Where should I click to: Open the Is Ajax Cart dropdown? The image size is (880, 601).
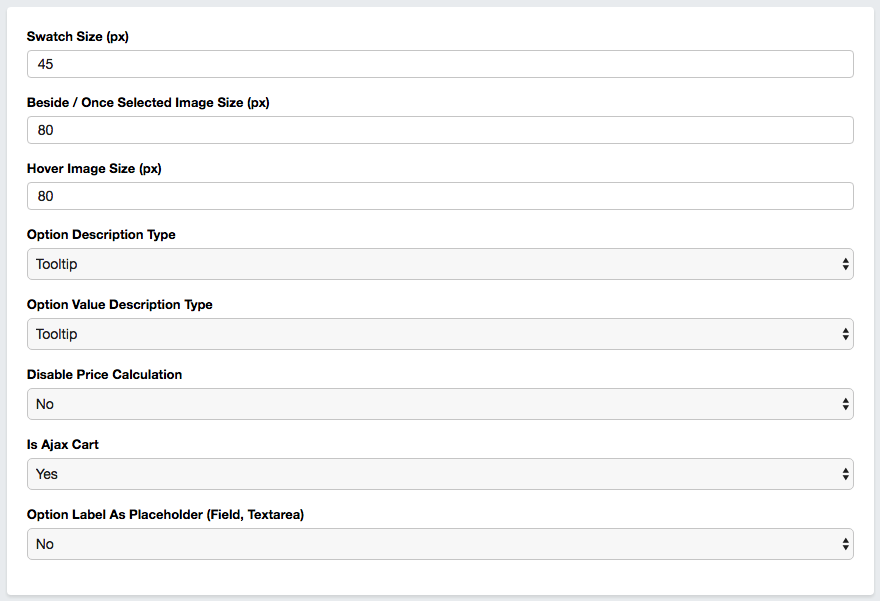tap(440, 474)
